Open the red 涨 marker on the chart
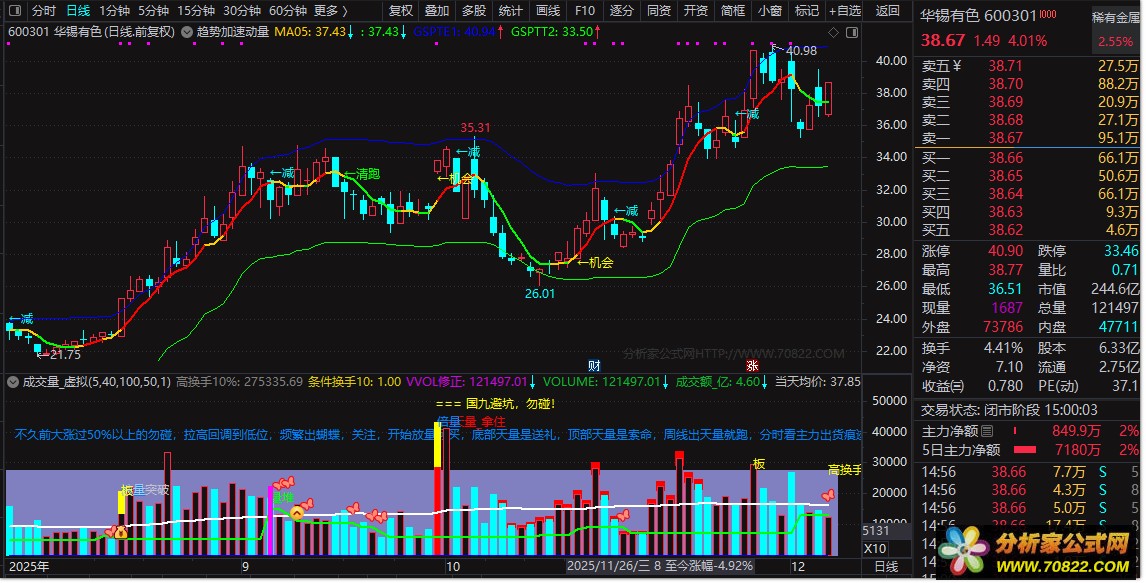Image resolution: width=1146 pixels, height=583 pixels. (752, 365)
